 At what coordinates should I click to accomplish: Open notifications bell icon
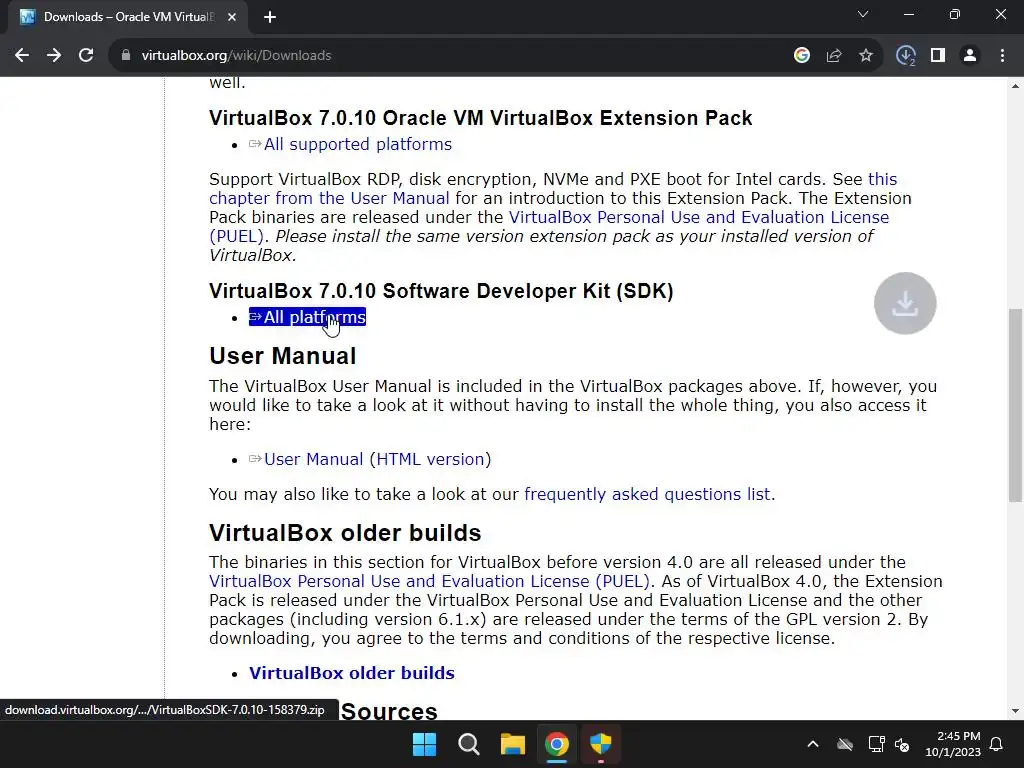point(997,744)
